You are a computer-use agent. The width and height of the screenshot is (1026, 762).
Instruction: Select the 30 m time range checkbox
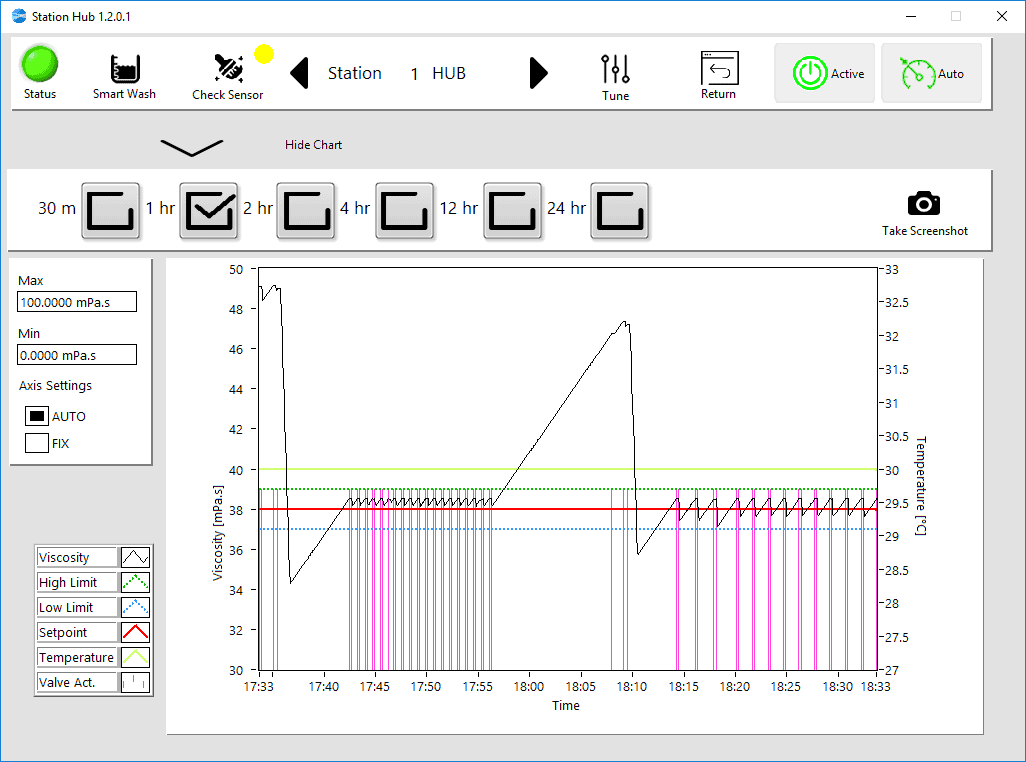coord(111,211)
